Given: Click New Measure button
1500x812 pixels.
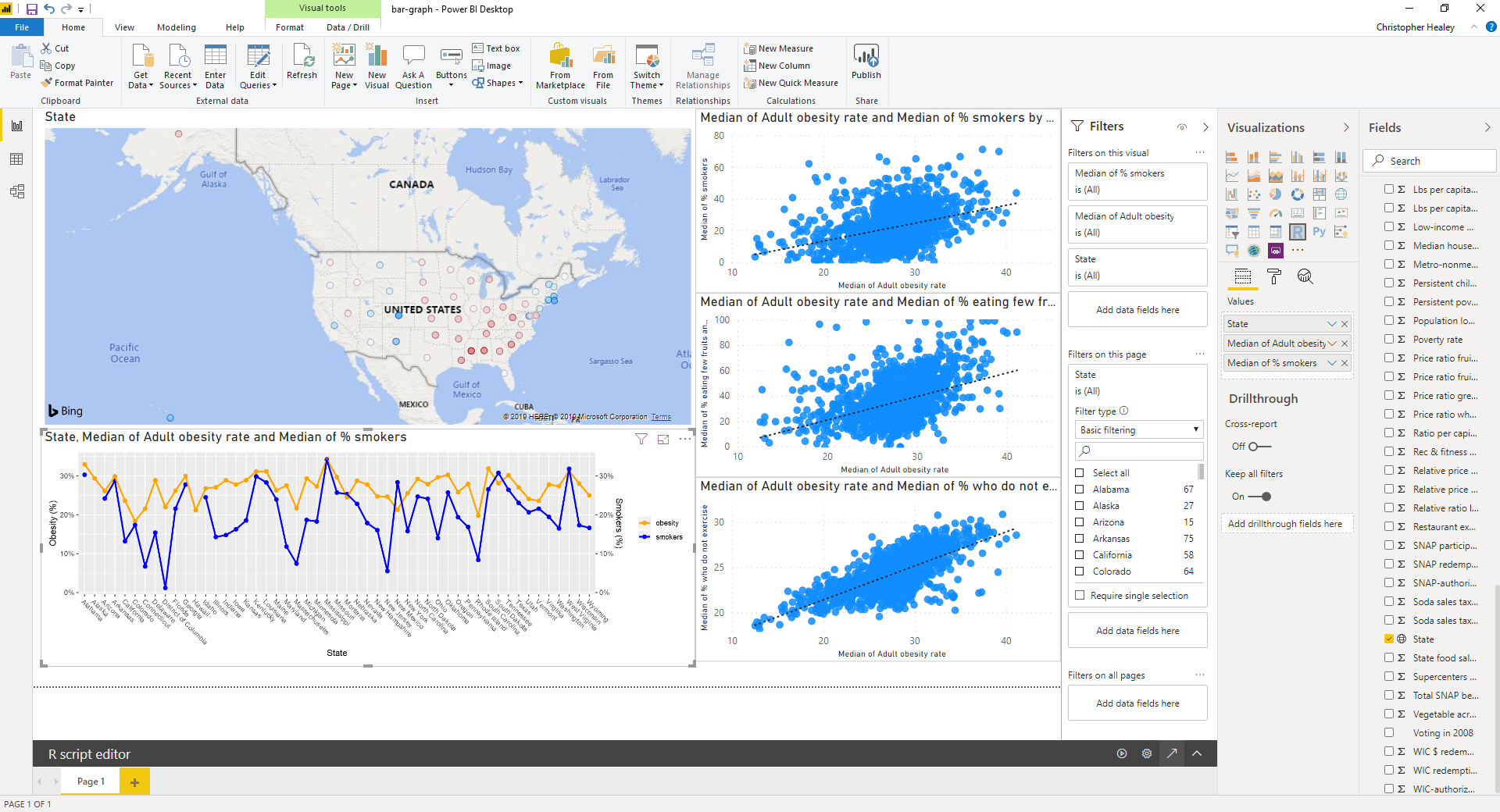Looking at the screenshot, I should tap(779, 48).
